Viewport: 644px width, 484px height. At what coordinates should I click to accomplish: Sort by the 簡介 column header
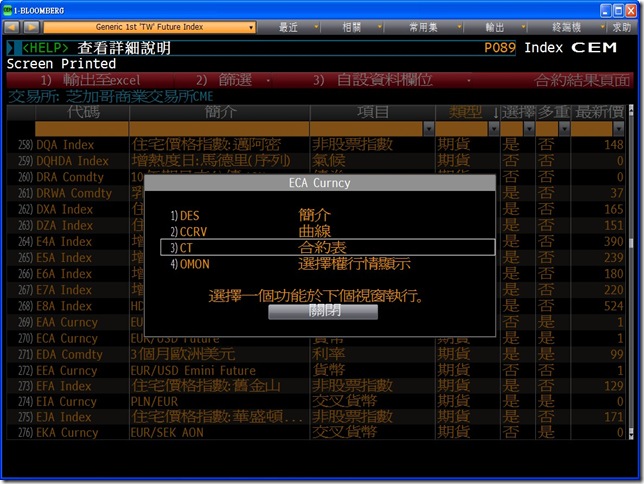[220, 112]
